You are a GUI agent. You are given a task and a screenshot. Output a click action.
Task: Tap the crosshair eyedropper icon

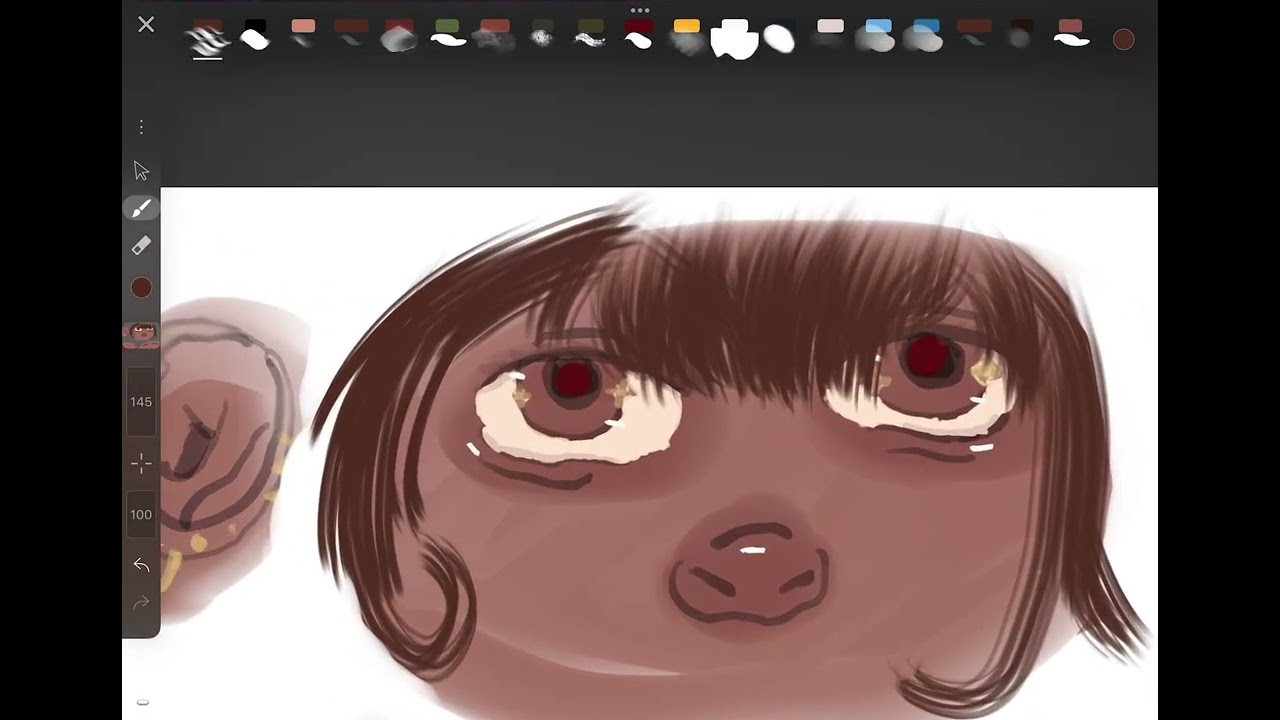point(141,463)
